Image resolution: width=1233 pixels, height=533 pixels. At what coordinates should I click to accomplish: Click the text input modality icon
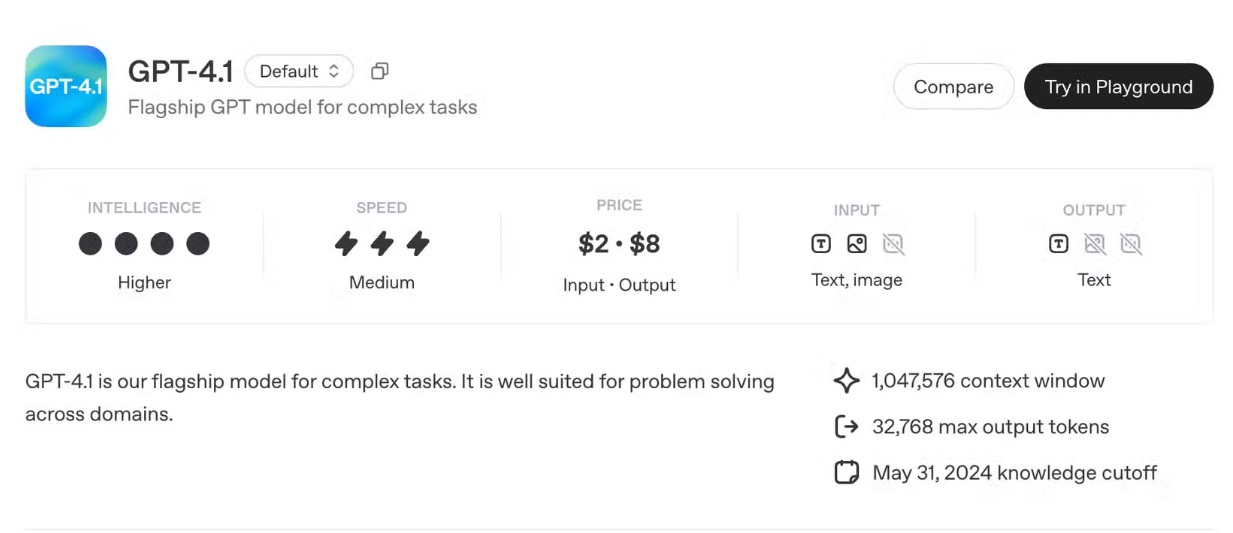820,243
